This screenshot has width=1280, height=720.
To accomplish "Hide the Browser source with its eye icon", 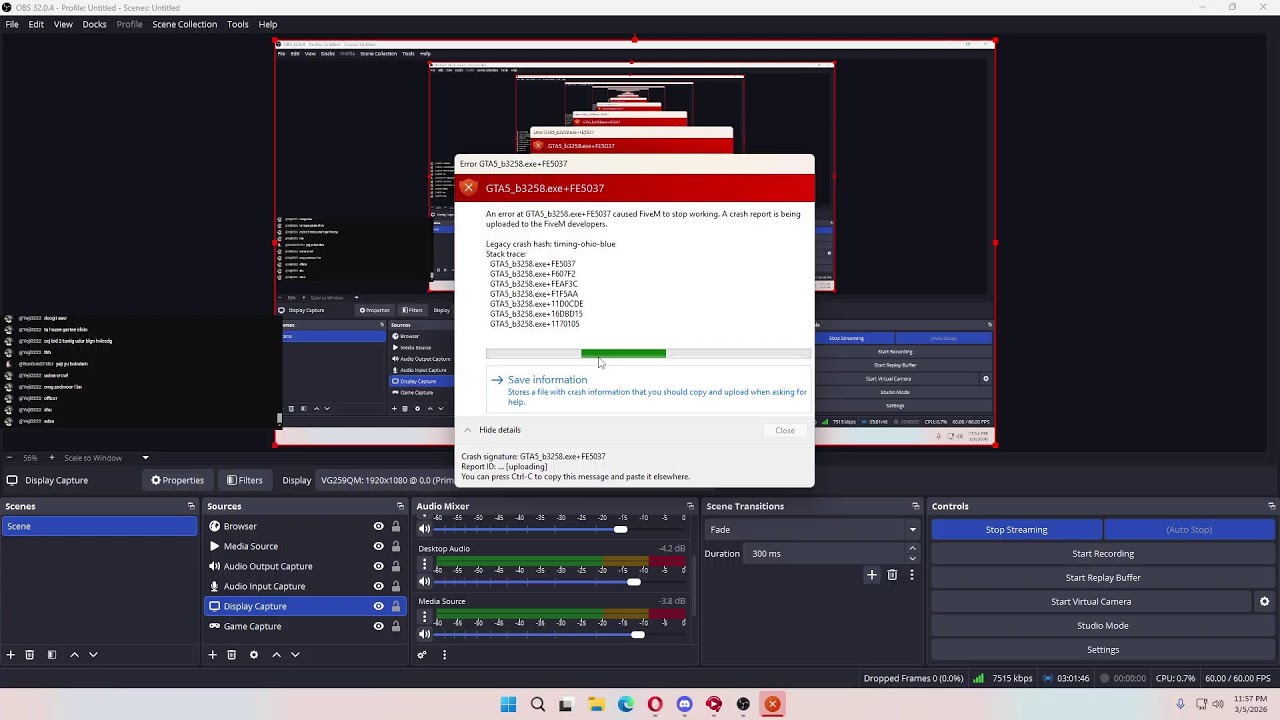I will pyautogui.click(x=378, y=526).
